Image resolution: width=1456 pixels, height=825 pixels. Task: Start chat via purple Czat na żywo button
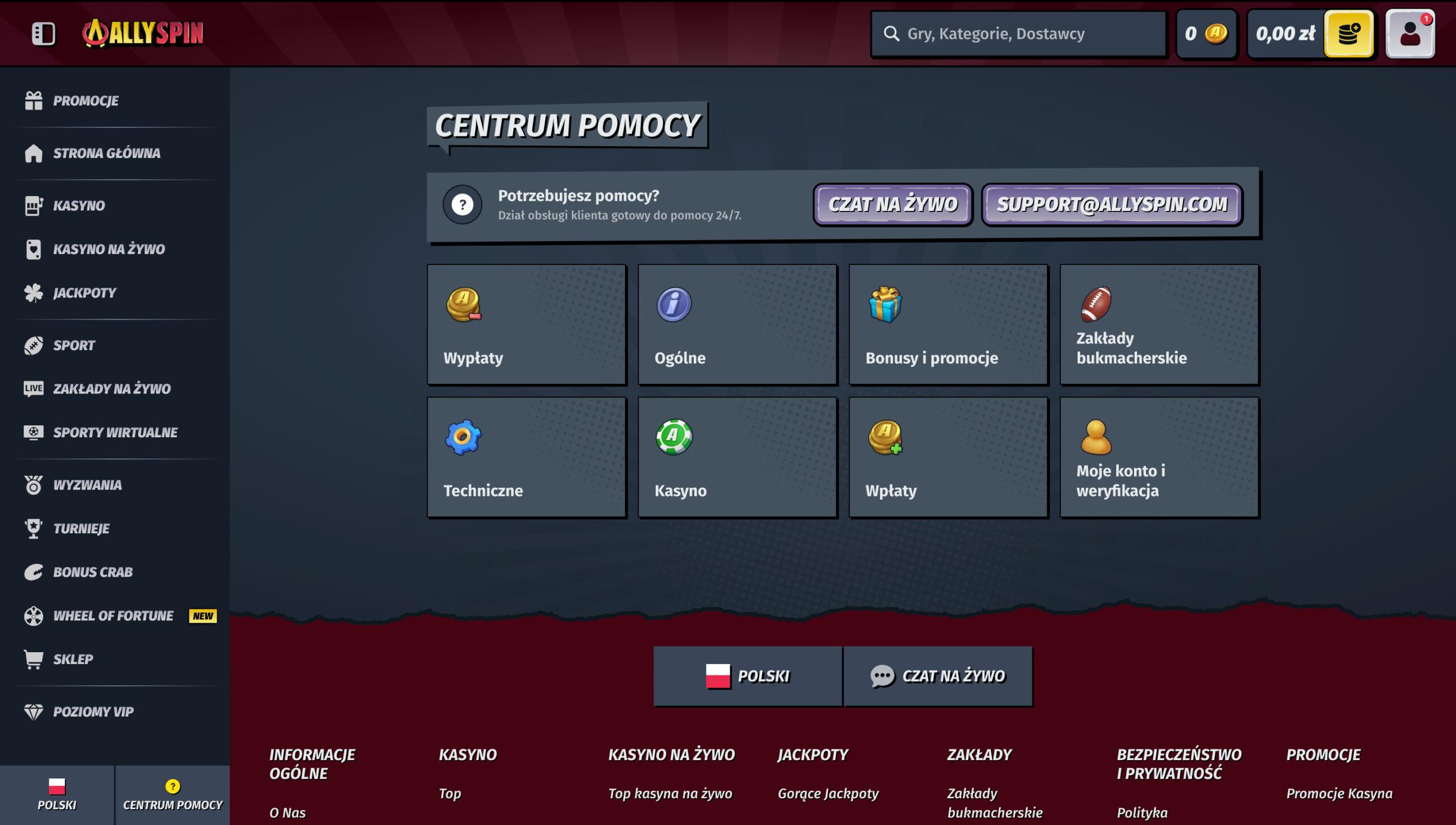tap(892, 205)
